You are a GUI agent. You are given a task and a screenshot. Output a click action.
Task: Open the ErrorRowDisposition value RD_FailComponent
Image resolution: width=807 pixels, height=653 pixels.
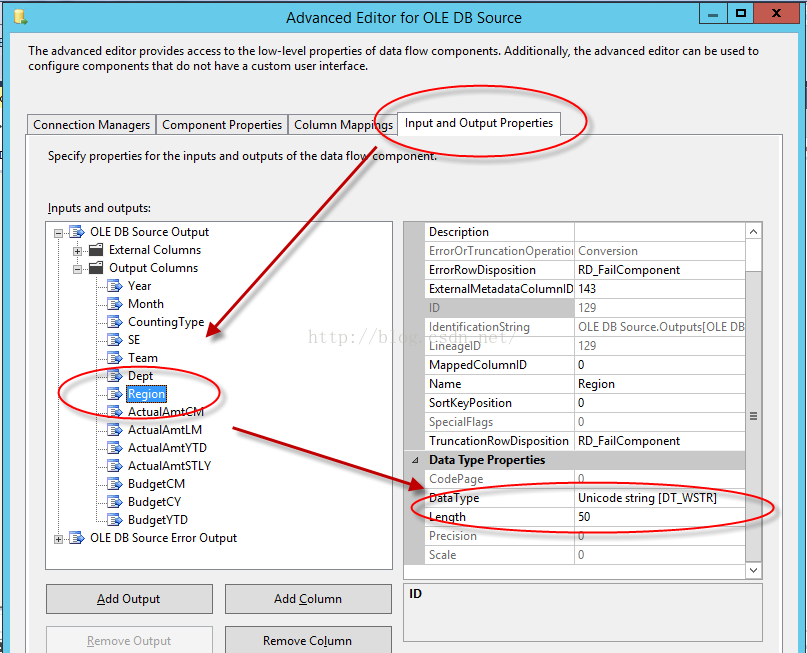pyautogui.click(x=660, y=270)
